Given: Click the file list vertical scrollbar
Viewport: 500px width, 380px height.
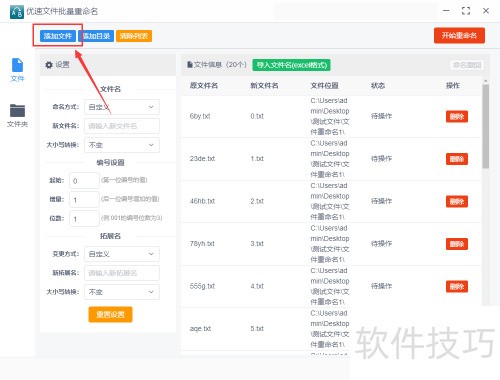Looking at the screenshot, I should [486, 127].
